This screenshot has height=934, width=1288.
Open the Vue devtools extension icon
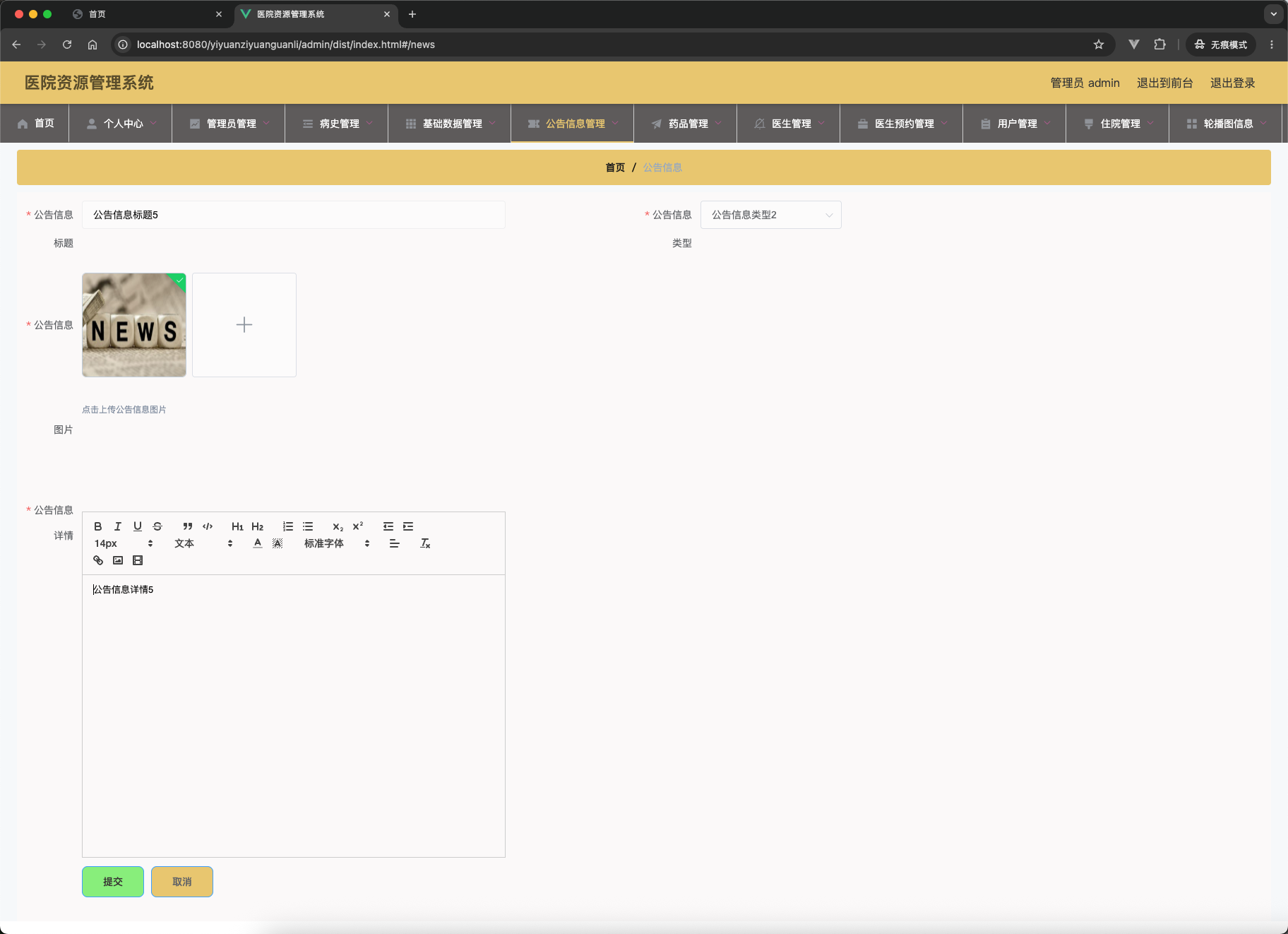point(1134,45)
